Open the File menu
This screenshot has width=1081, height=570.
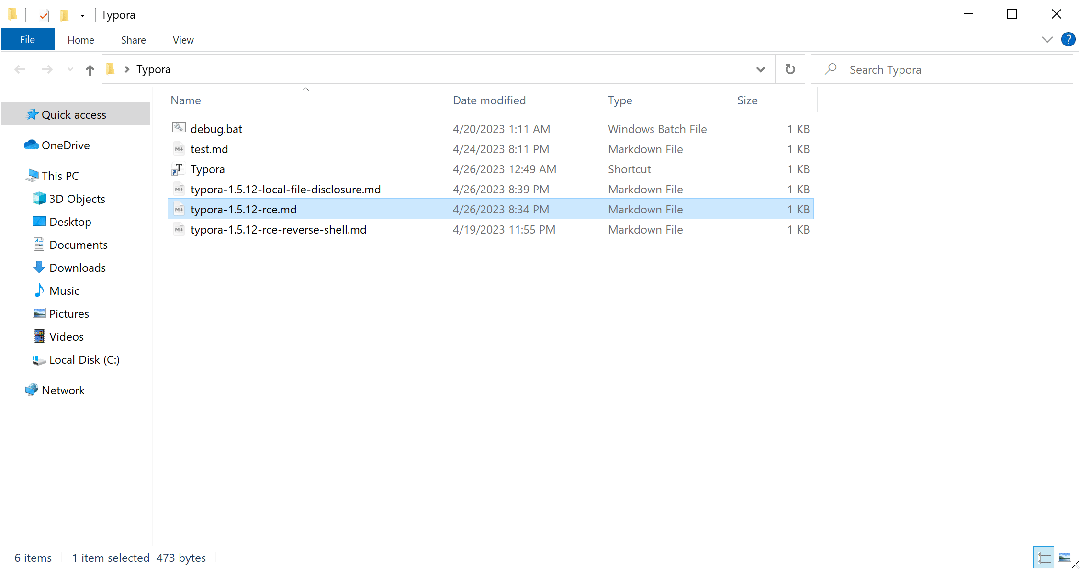(28, 39)
